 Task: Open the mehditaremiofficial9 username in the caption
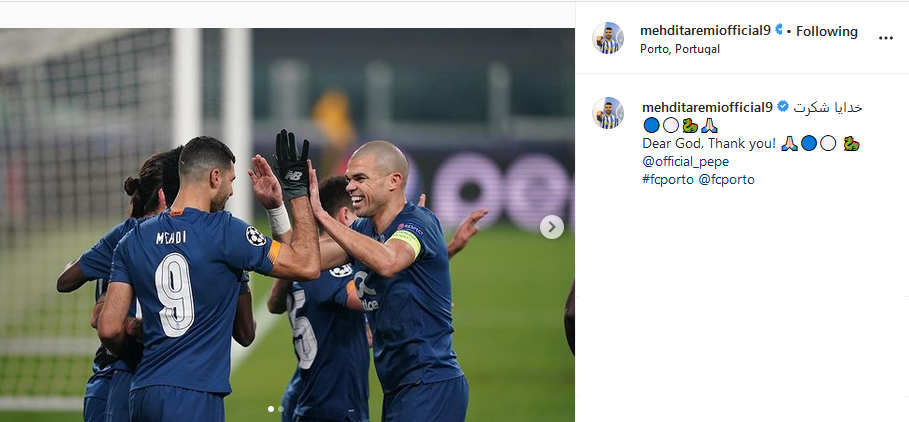click(x=708, y=107)
